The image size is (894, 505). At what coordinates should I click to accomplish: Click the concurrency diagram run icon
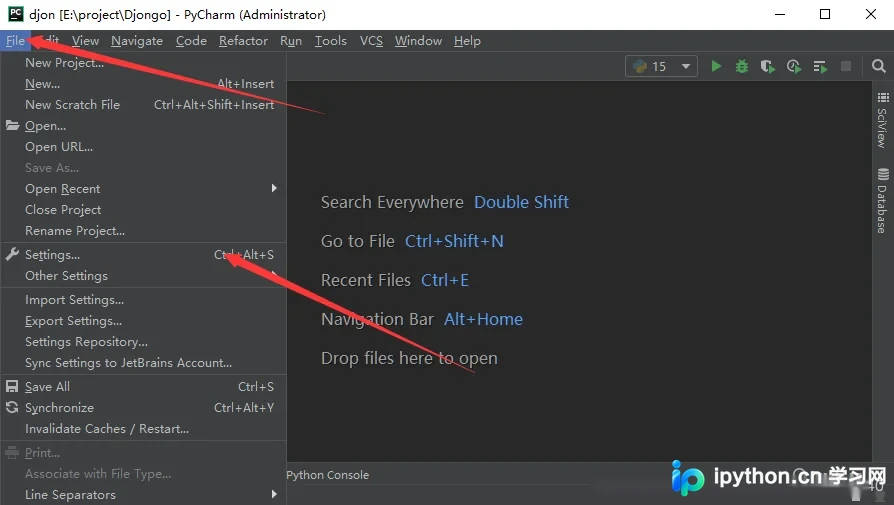[x=820, y=67]
